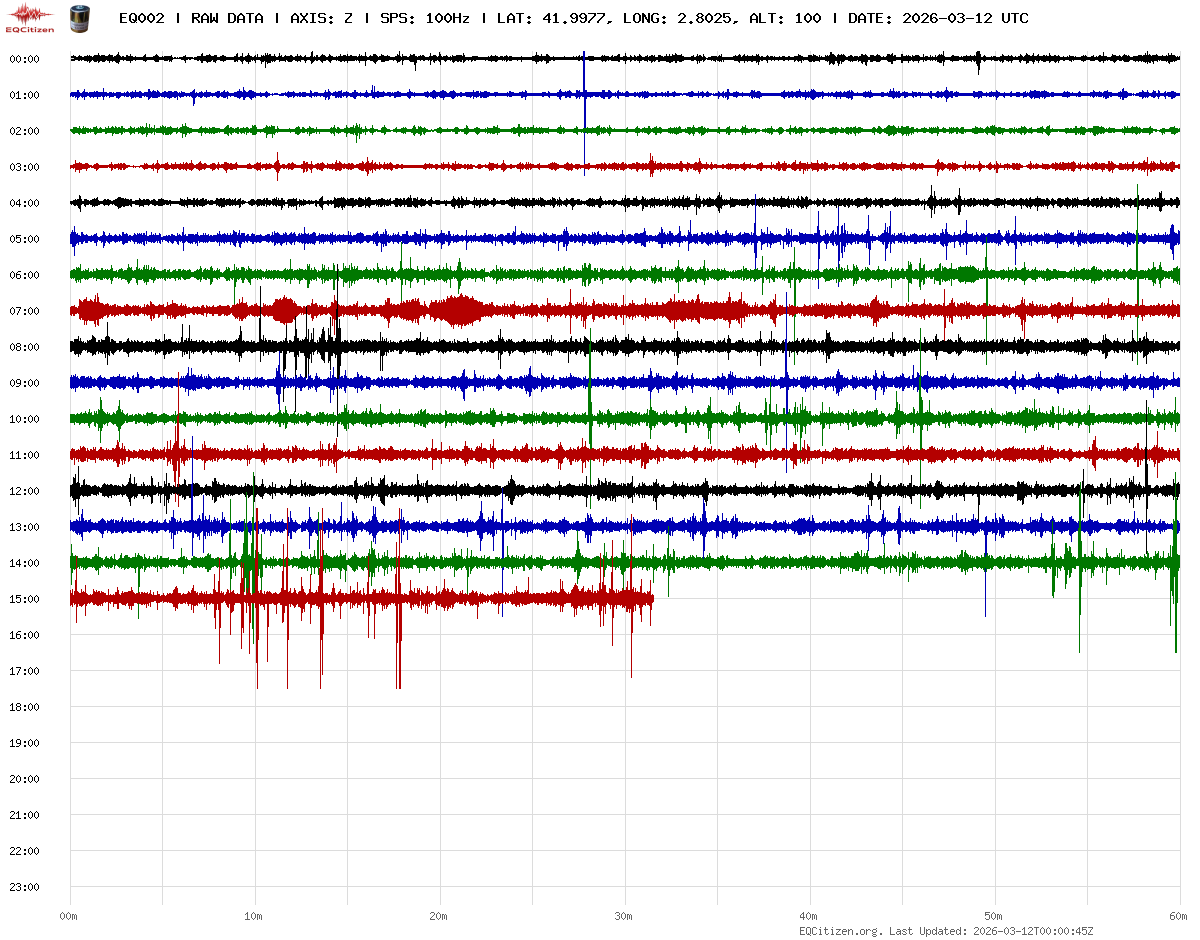Click the AXIS: Z label in the header
1200x940 pixels.
coord(321,18)
